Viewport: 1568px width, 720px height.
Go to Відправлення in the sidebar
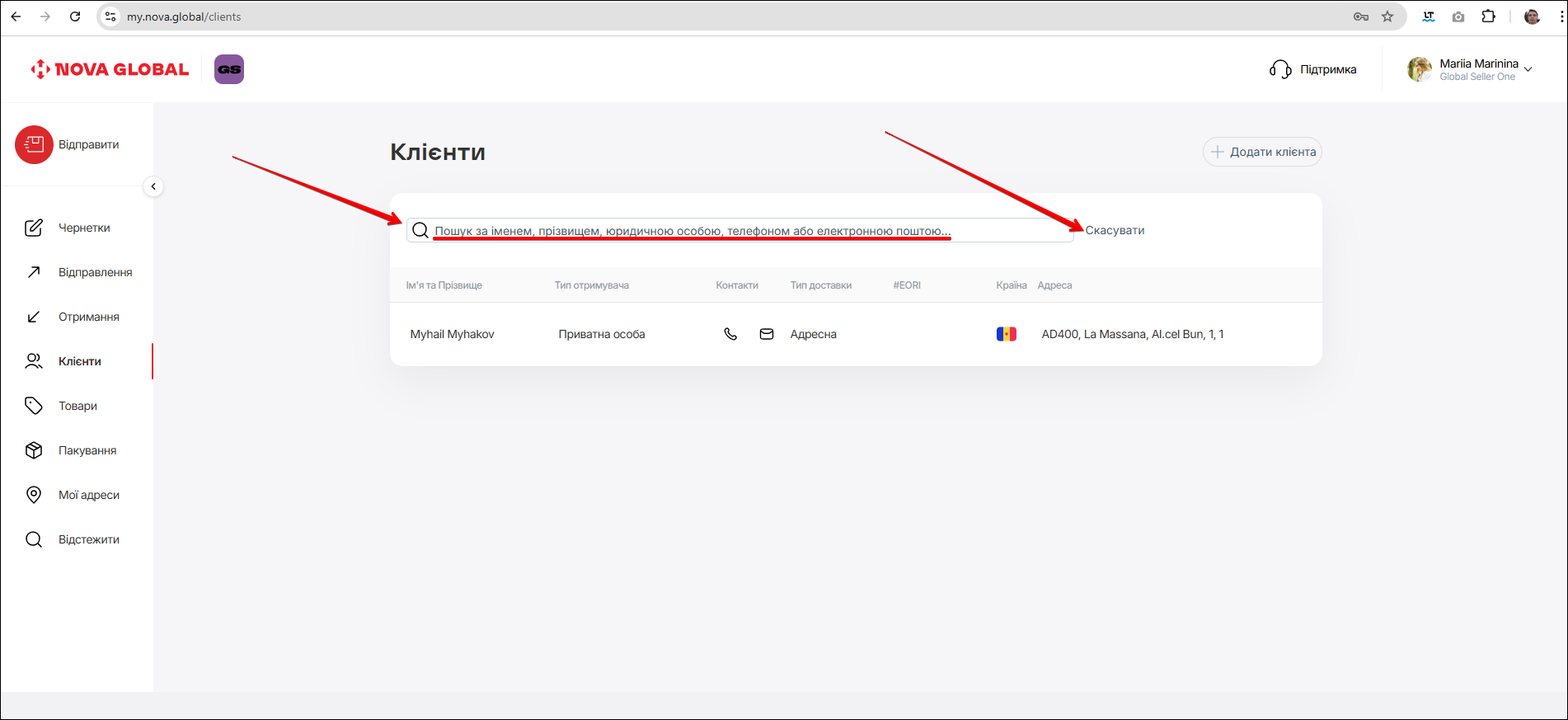(95, 272)
